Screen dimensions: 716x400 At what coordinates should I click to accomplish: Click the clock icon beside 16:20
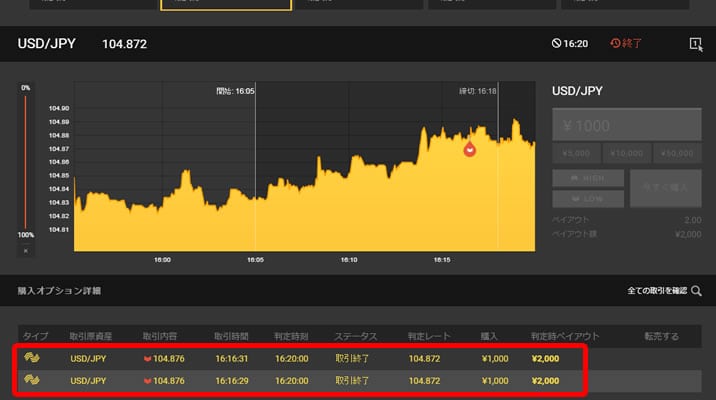[x=556, y=43]
